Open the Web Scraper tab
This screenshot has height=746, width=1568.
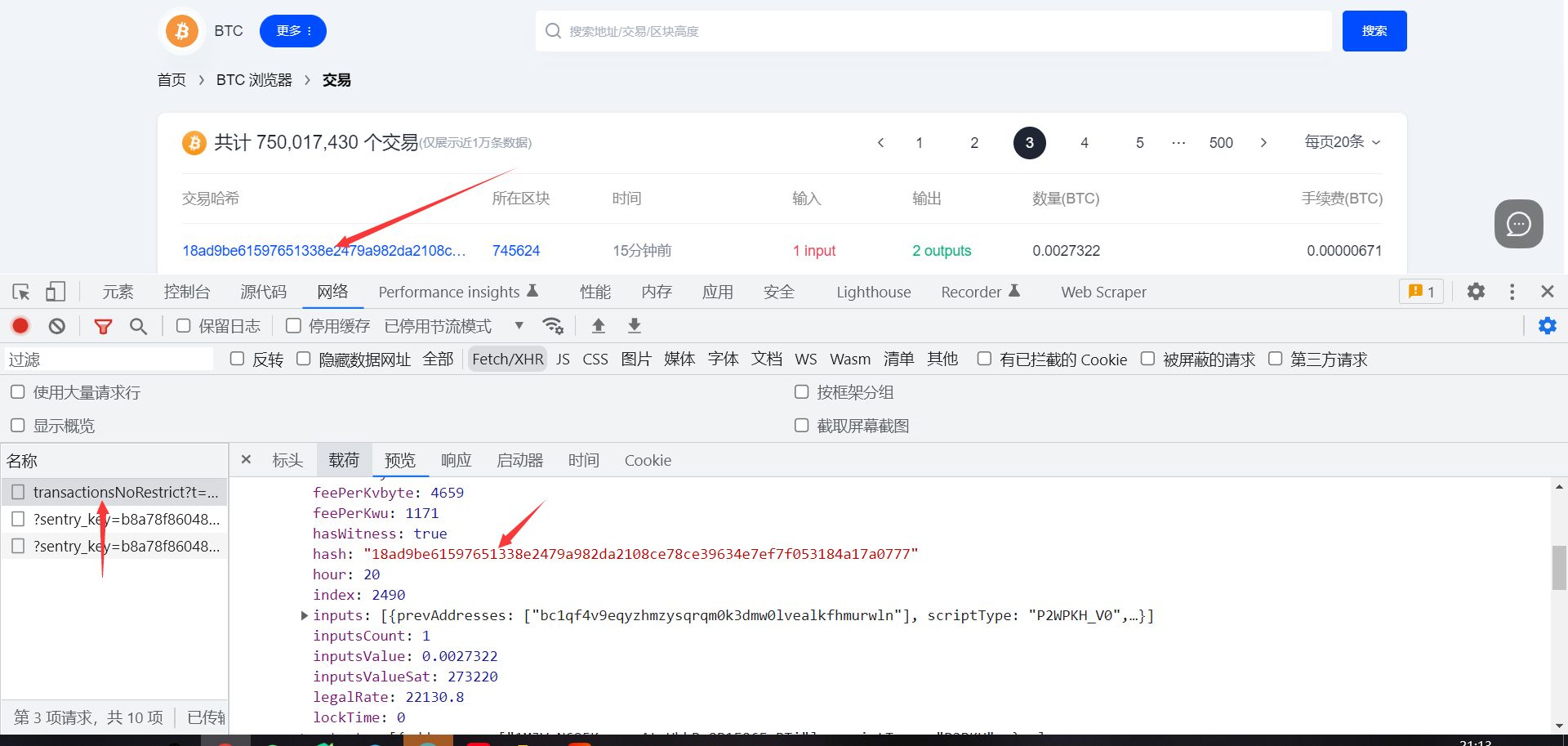pyautogui.click(x=1103, y=292)
